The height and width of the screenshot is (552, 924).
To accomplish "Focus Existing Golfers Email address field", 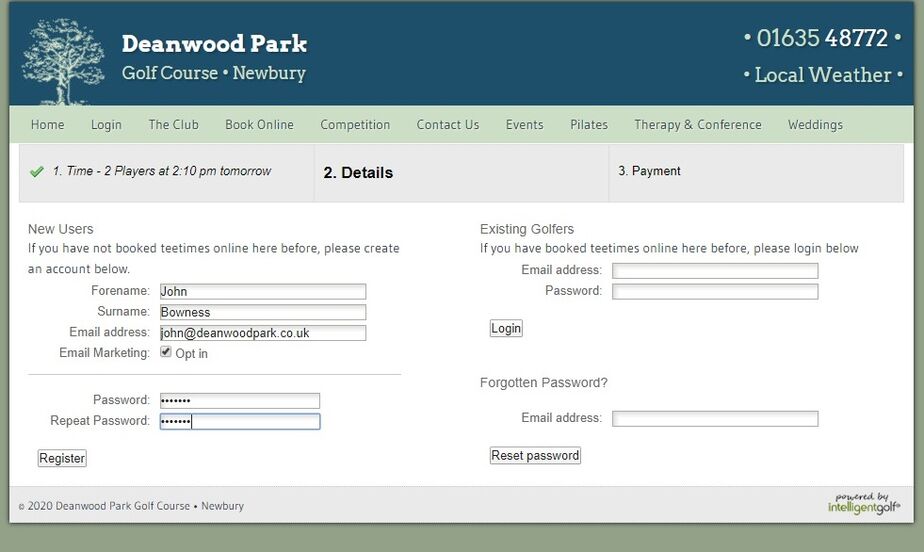I will (715, 270).
